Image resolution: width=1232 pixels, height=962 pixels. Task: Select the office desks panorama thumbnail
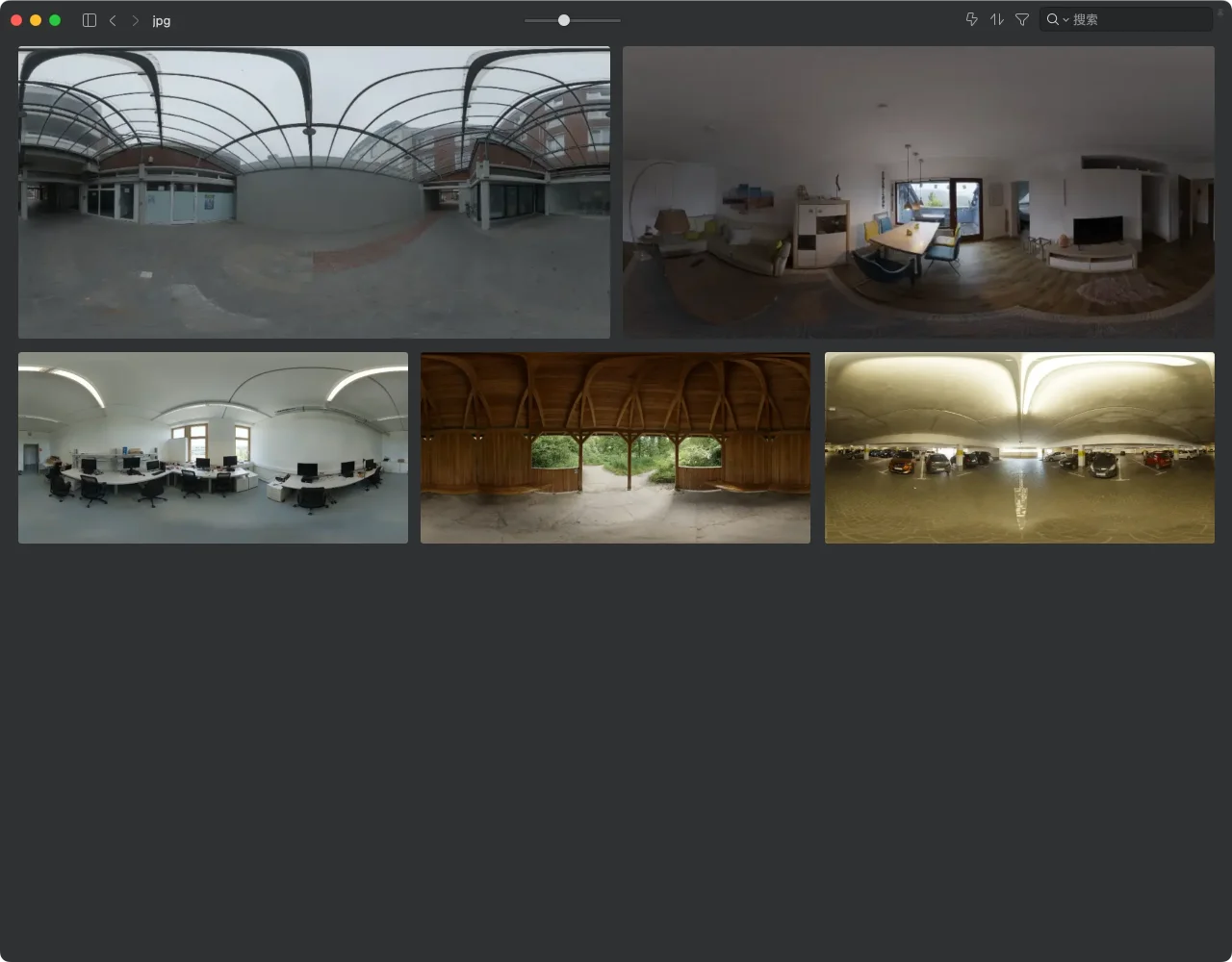(x=213, y=447)
